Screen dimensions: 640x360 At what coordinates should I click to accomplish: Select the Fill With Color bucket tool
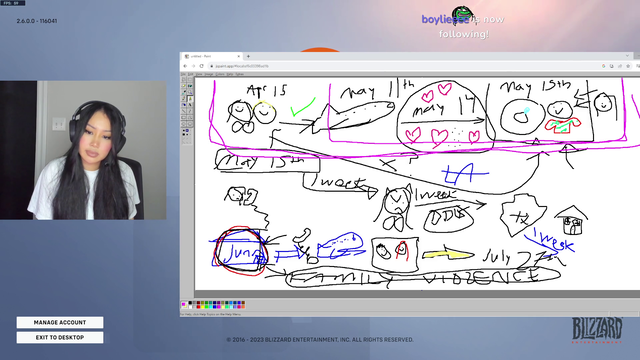190,86
